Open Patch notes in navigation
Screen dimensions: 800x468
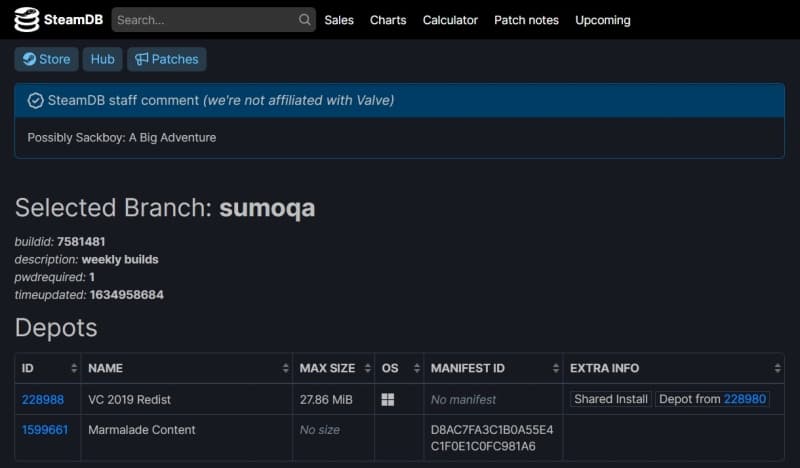click(526, 20)
